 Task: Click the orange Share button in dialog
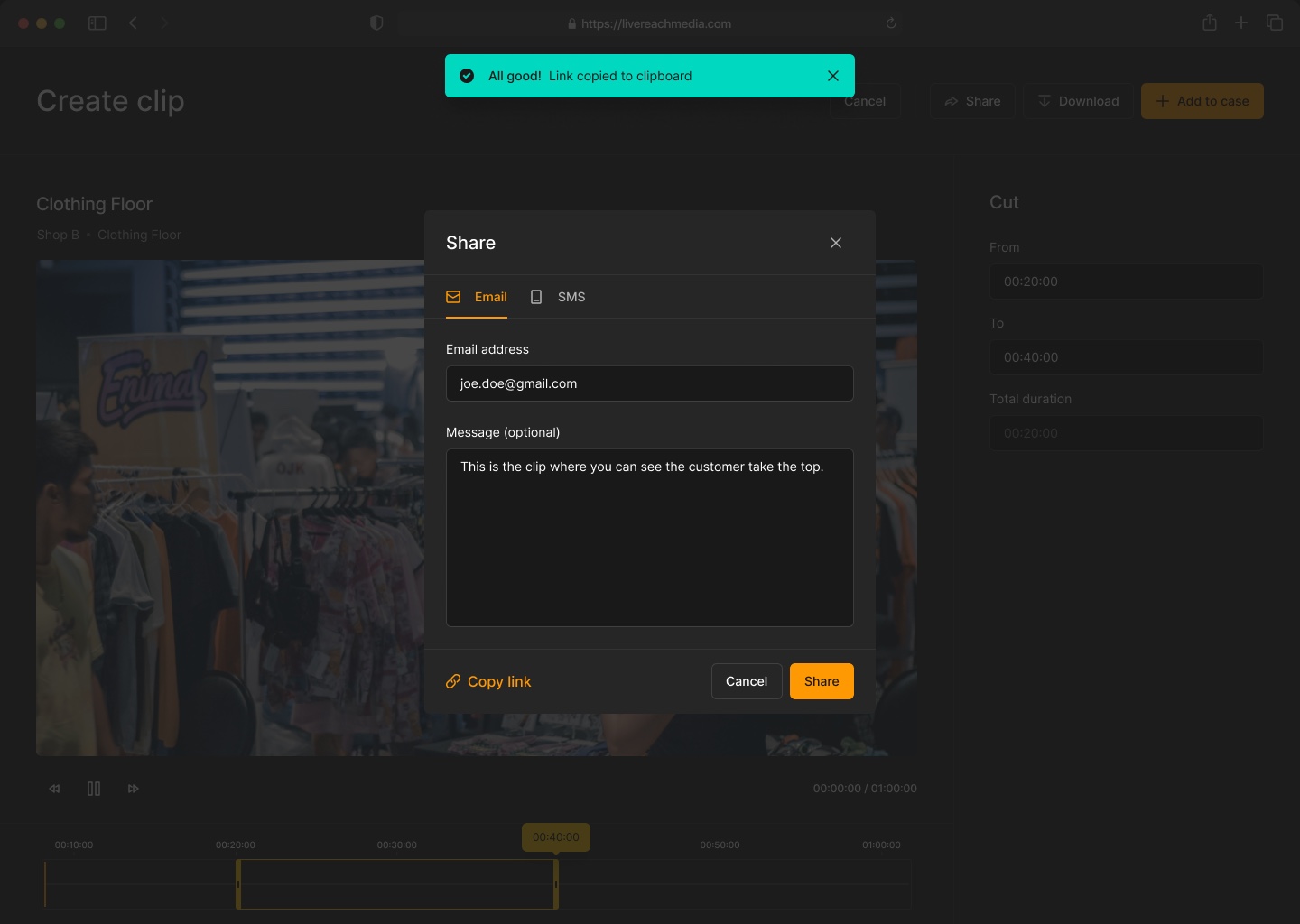822,681
